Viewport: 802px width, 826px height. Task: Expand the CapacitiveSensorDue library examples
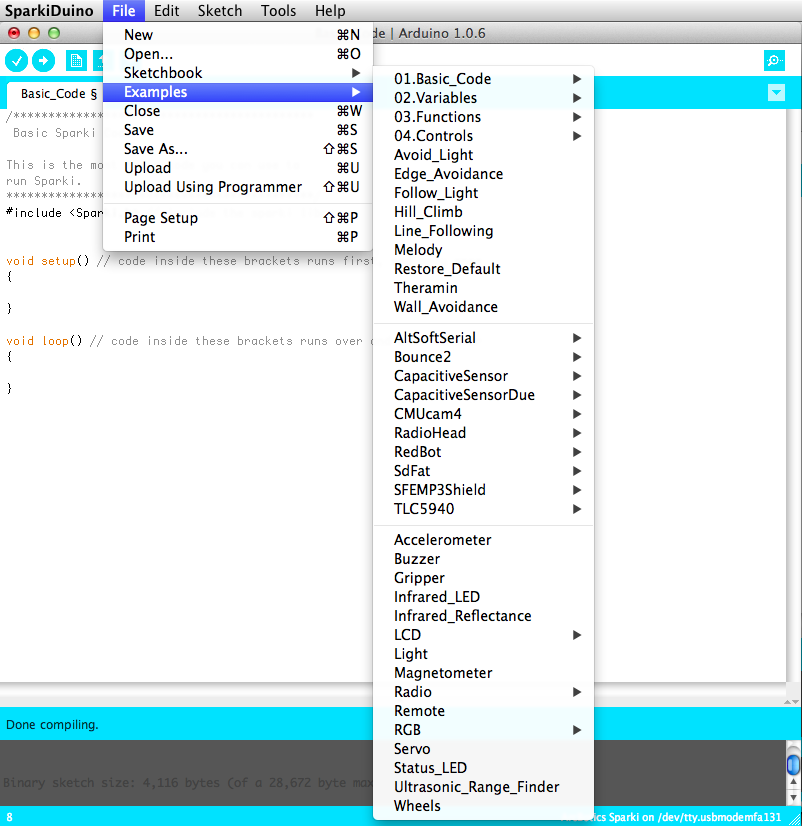click(484, 395)
